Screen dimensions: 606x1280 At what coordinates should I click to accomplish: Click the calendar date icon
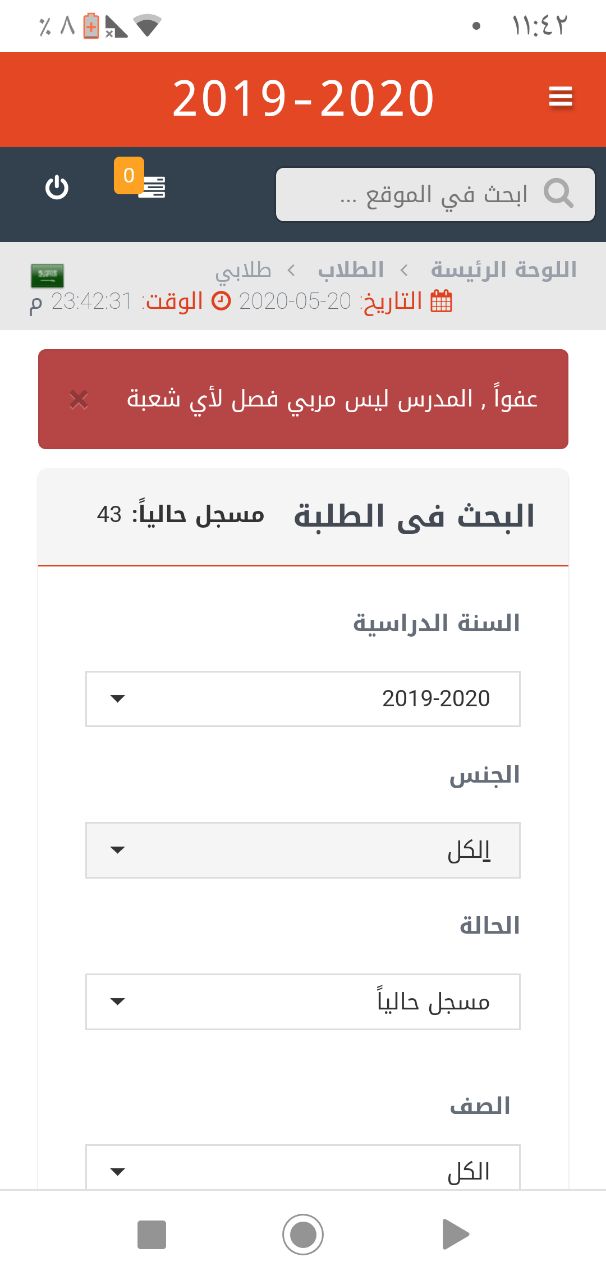pyautogui.click(x=441, y=301)
